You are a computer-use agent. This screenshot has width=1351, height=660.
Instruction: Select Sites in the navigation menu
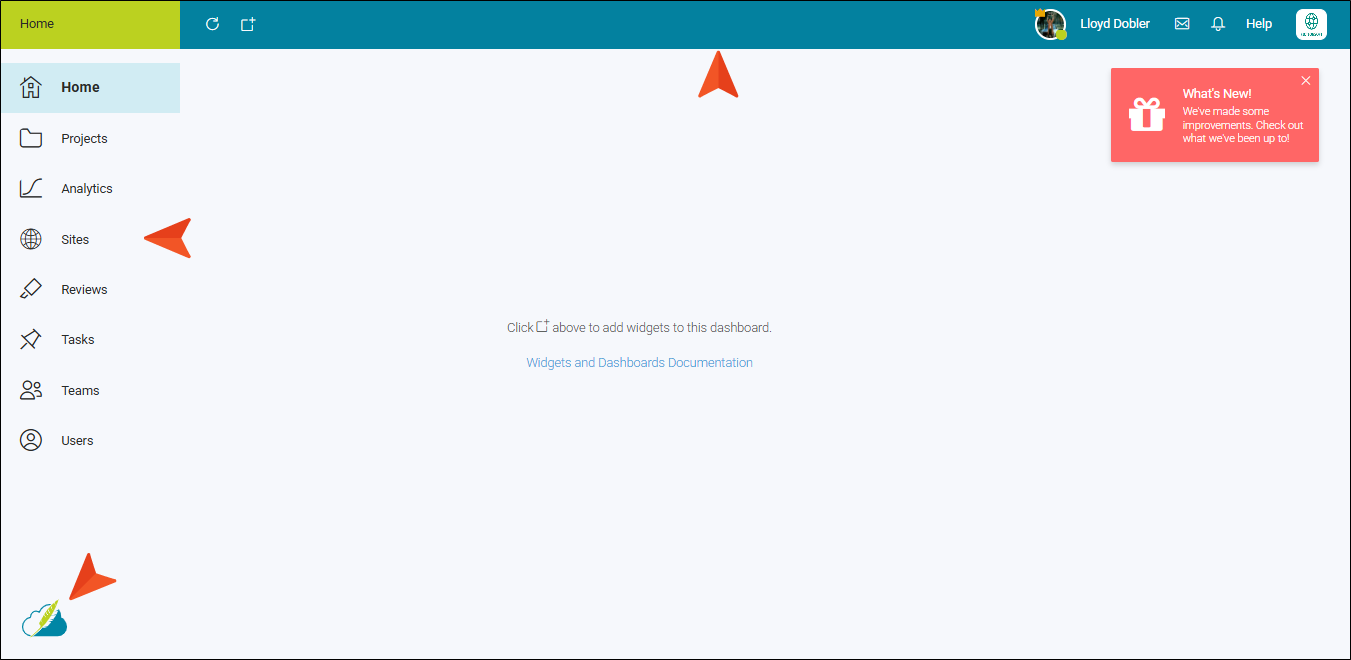(75, 240)
